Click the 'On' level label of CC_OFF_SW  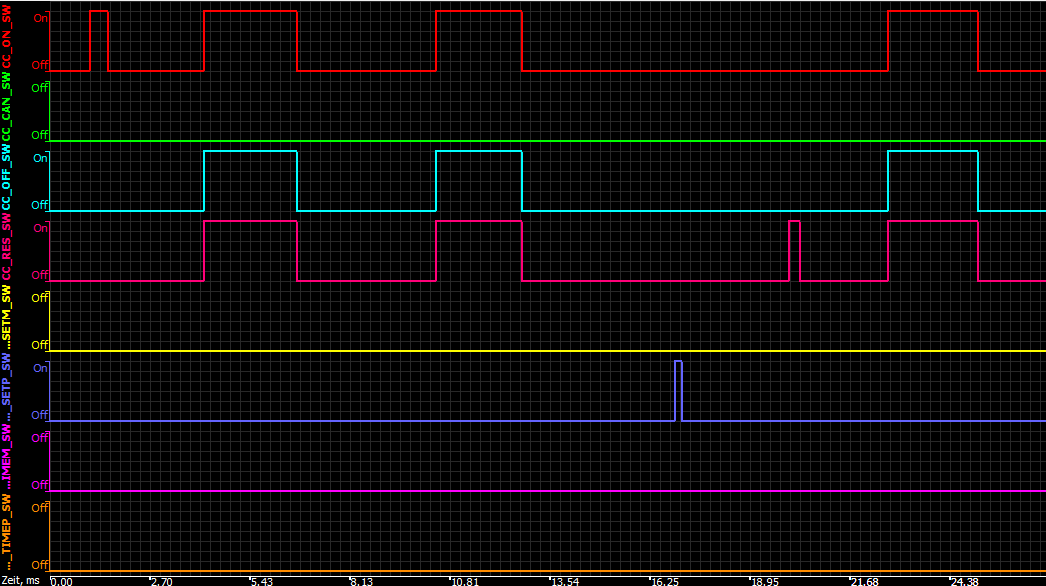pyautogui.click(x=40, y=158)
